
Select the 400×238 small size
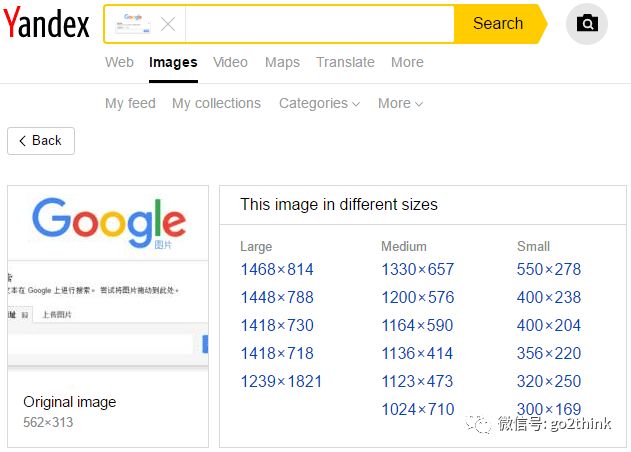point(549,297)
